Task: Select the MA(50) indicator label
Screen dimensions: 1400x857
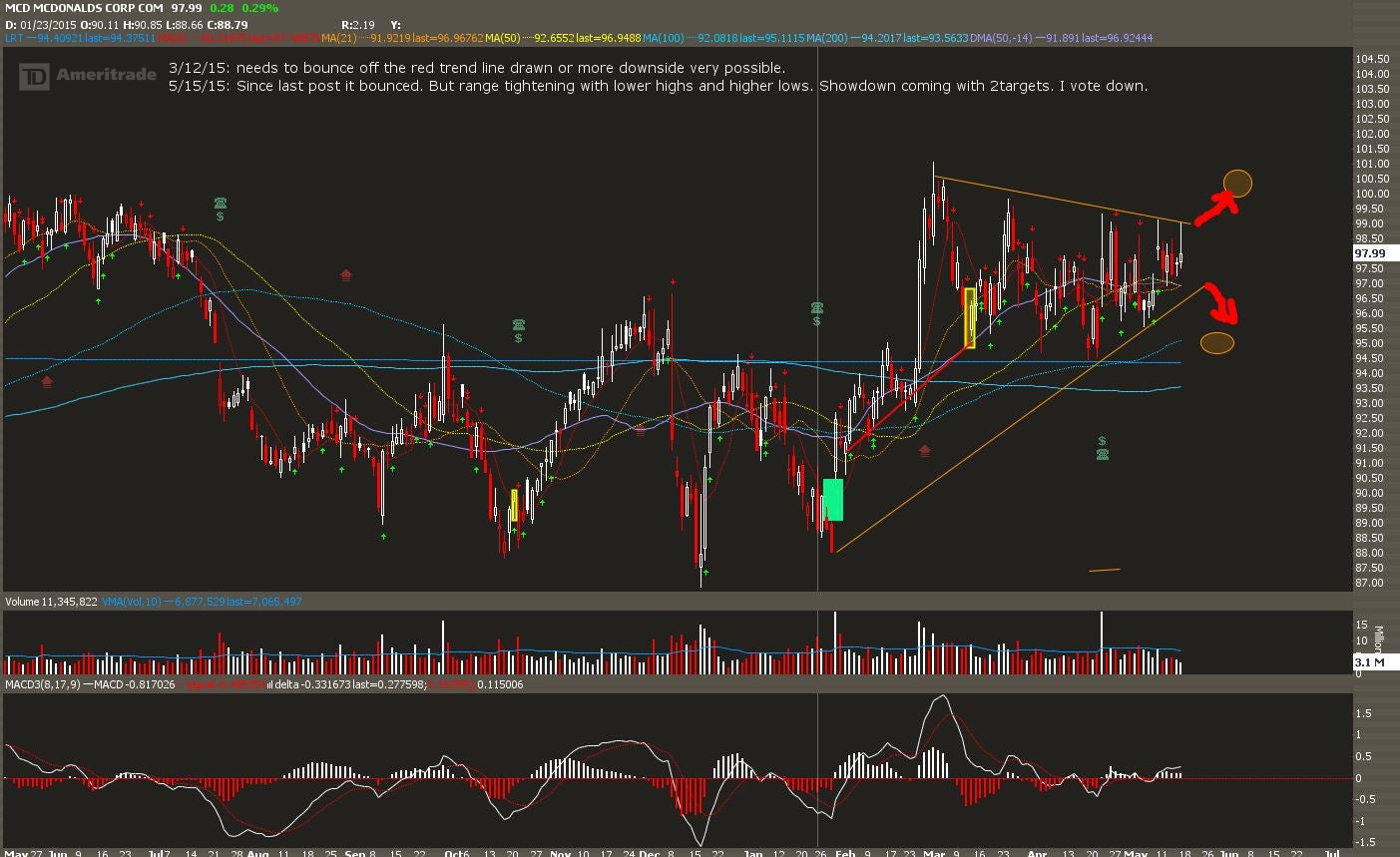Action: point(501,38)
